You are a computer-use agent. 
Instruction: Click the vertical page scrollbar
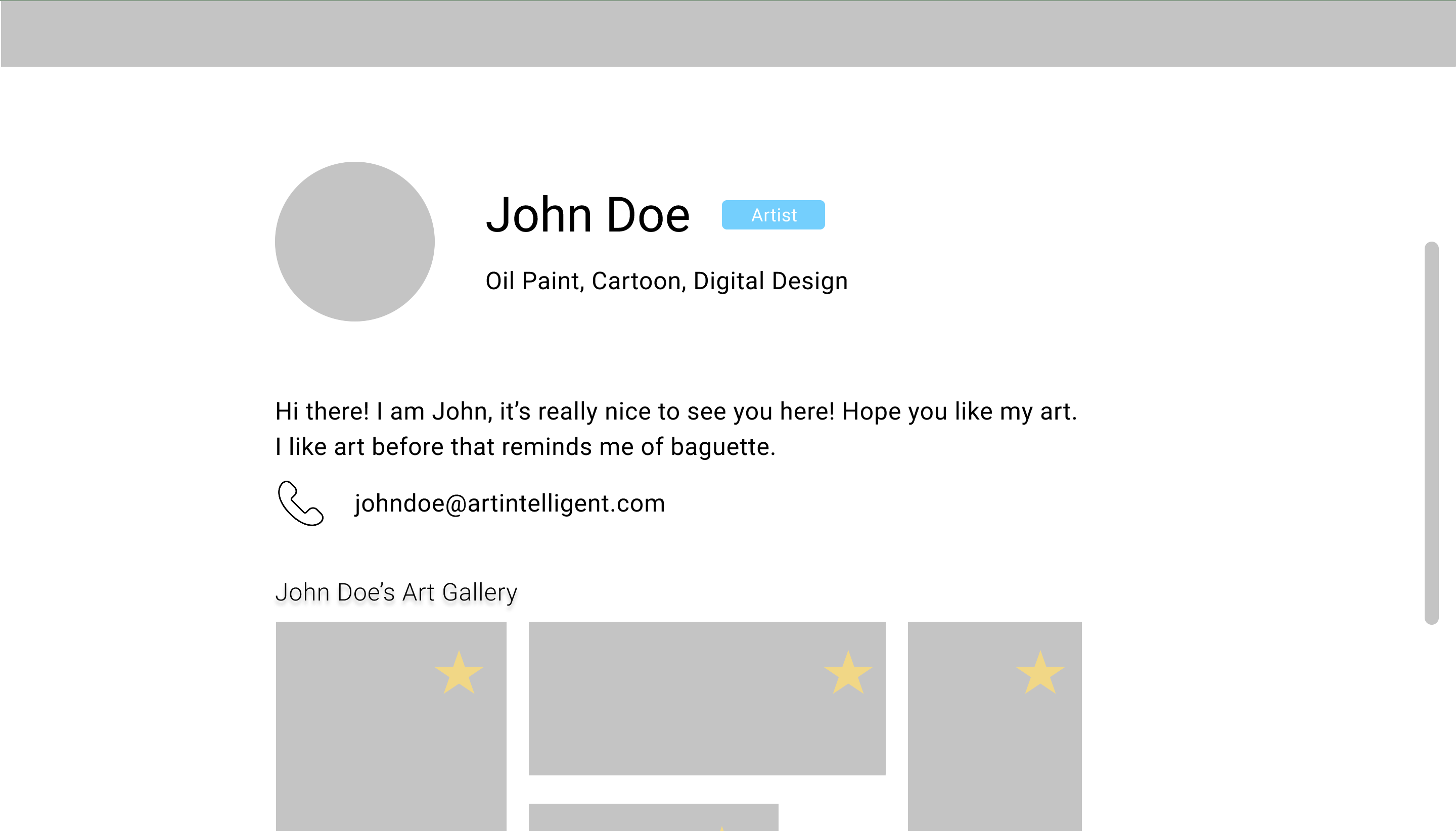click(1431, 433)
